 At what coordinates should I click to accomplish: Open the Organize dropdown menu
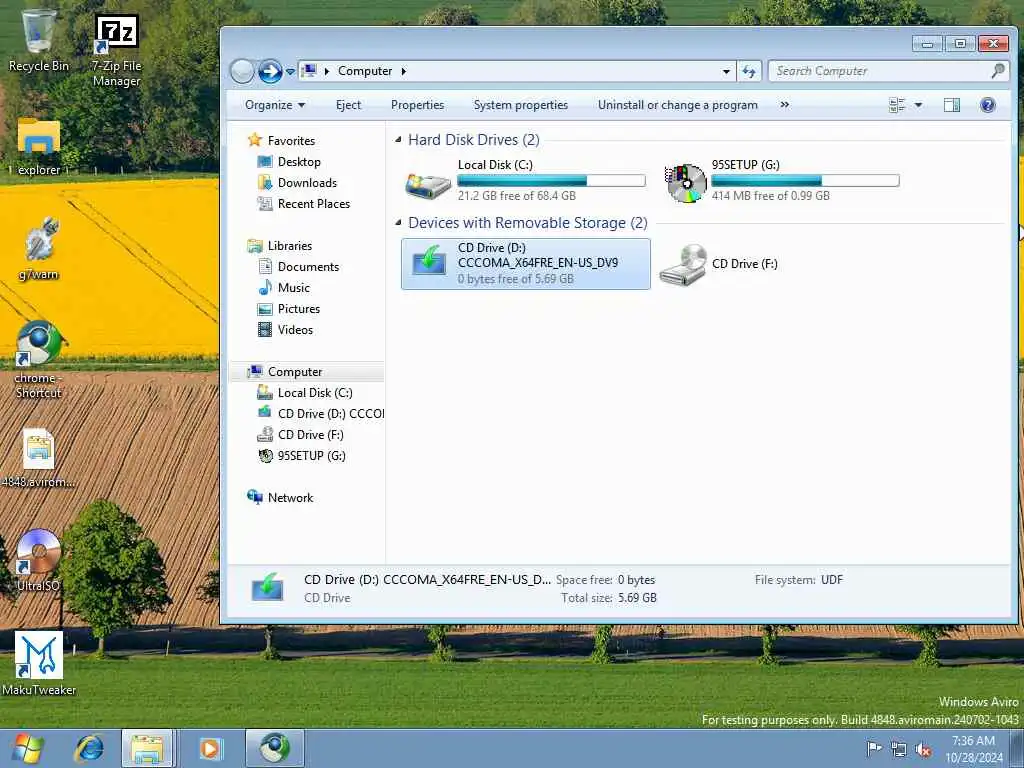coord(275,105)
